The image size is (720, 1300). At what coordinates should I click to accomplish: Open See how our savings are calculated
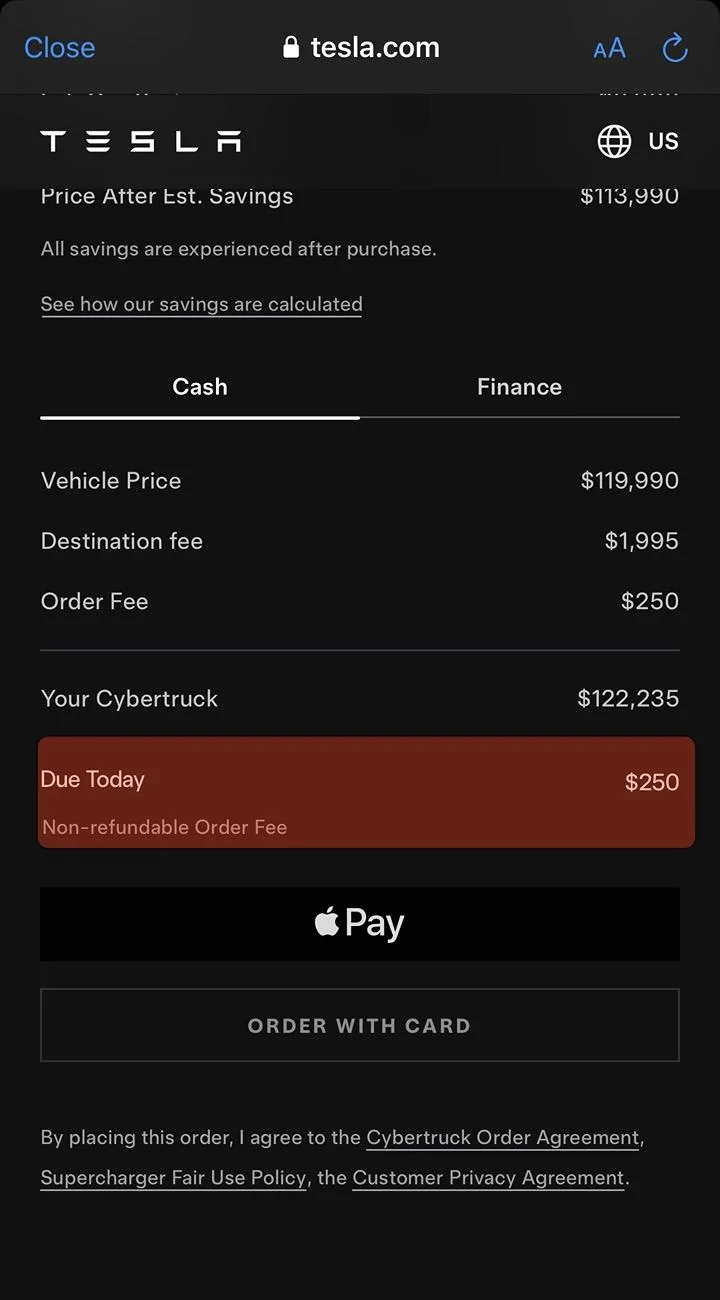[x=201, y=304]
